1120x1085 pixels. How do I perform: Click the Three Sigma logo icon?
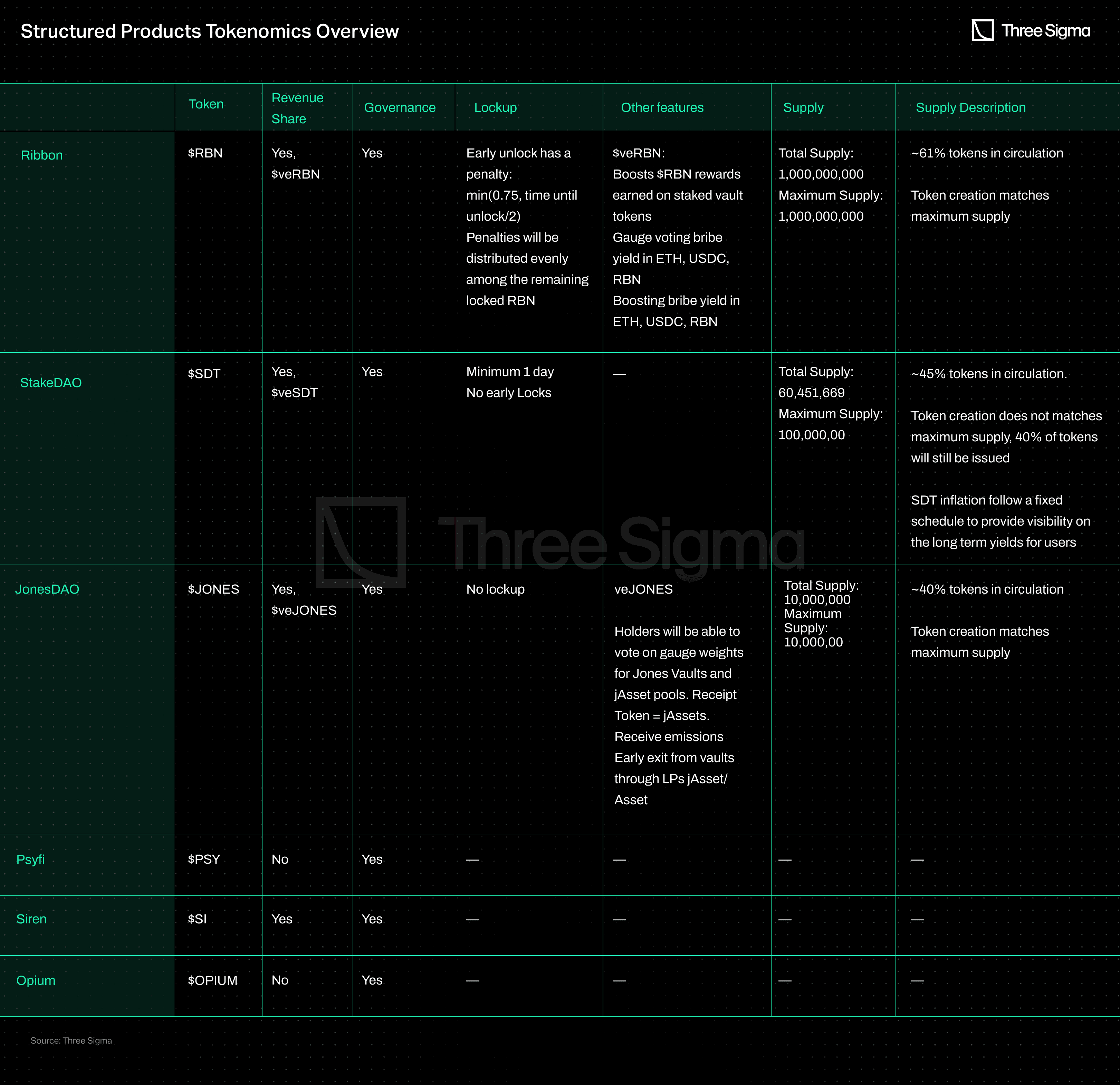click(982, 30)
